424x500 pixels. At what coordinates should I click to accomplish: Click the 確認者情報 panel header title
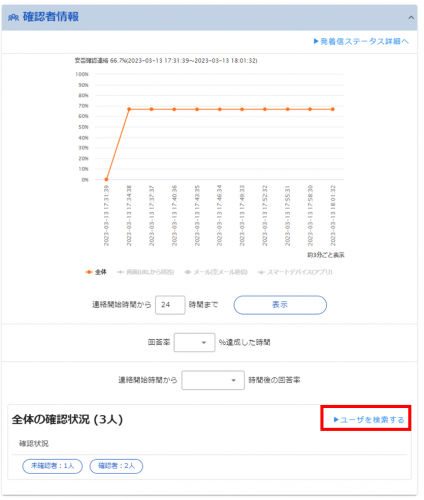[x=51, y=17]
